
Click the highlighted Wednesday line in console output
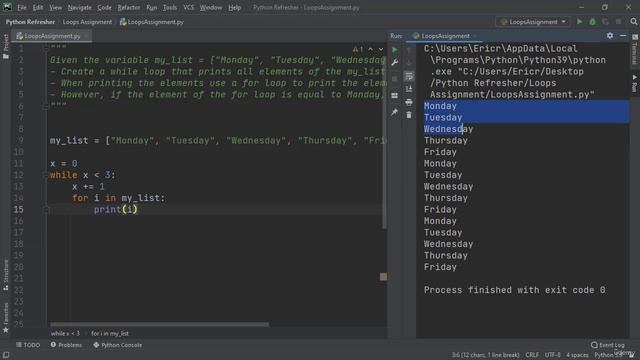point(448,129)
